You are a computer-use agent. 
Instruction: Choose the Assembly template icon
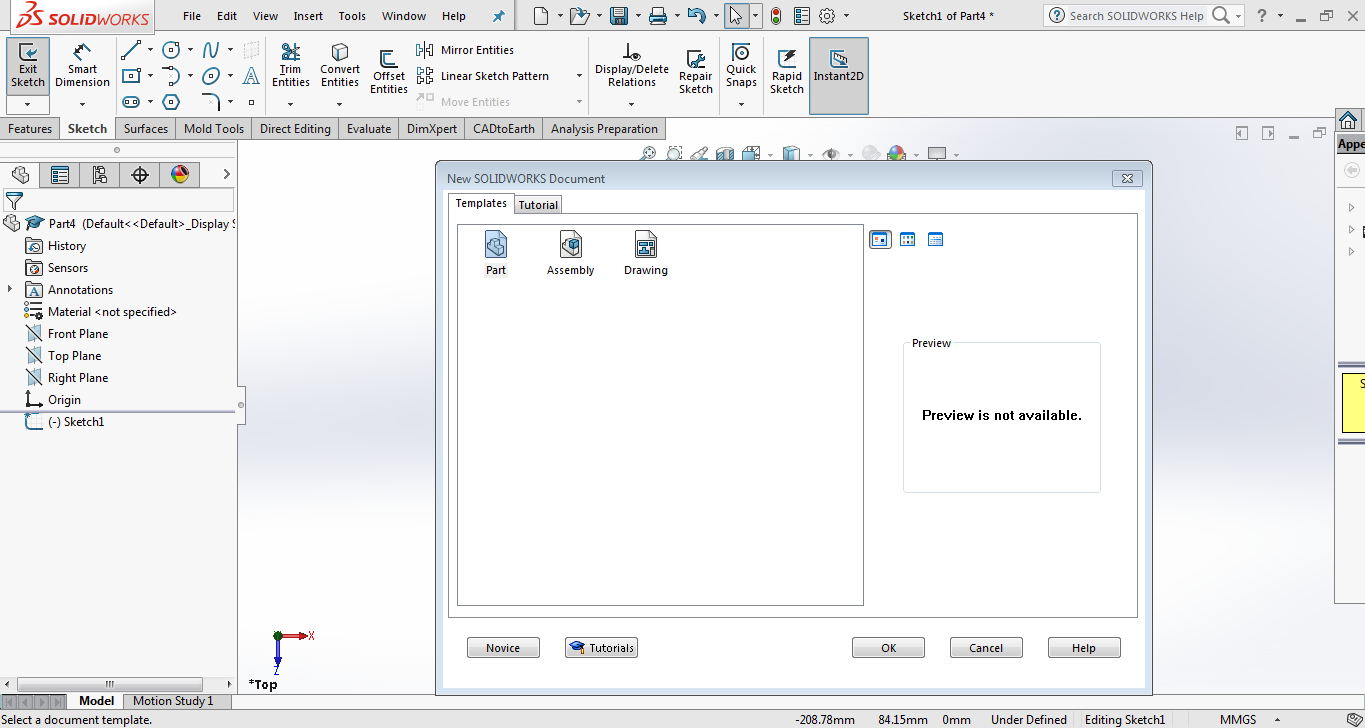(x=571, y=253)
